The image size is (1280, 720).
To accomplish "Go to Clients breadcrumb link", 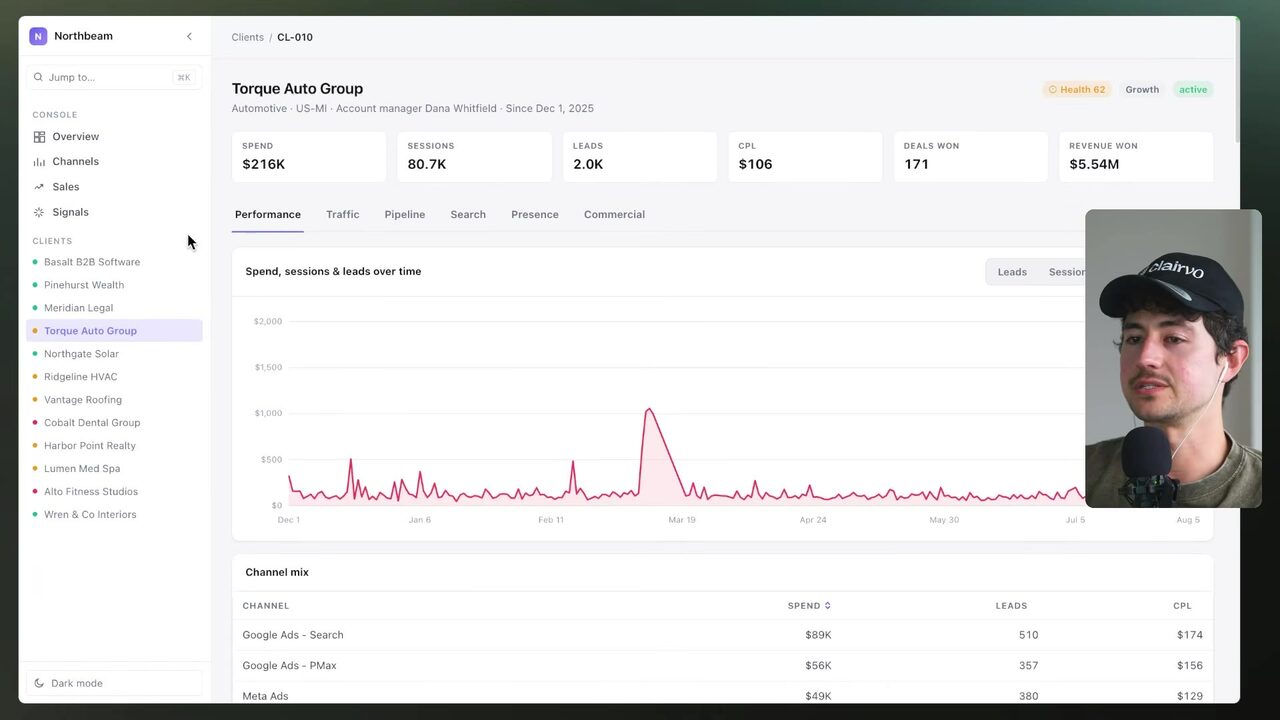I will point(248,38).
